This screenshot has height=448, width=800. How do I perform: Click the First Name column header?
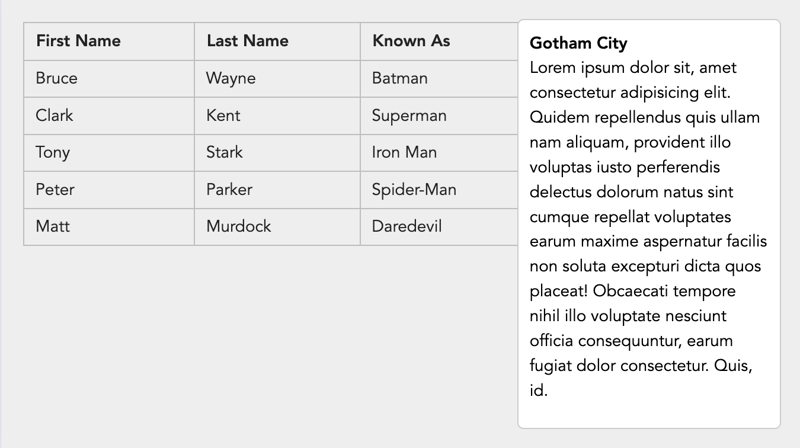(x=109, y=41)
